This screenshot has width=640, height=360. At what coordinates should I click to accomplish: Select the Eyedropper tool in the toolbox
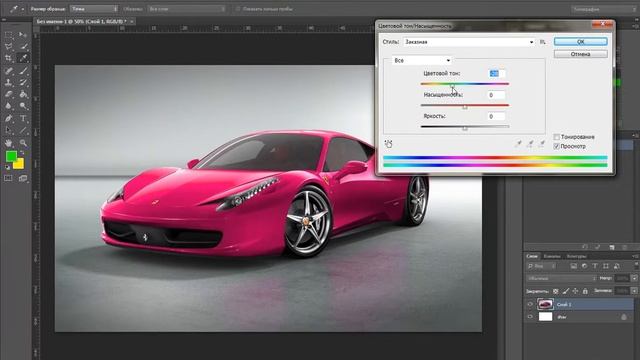click(x=23, y=58)
